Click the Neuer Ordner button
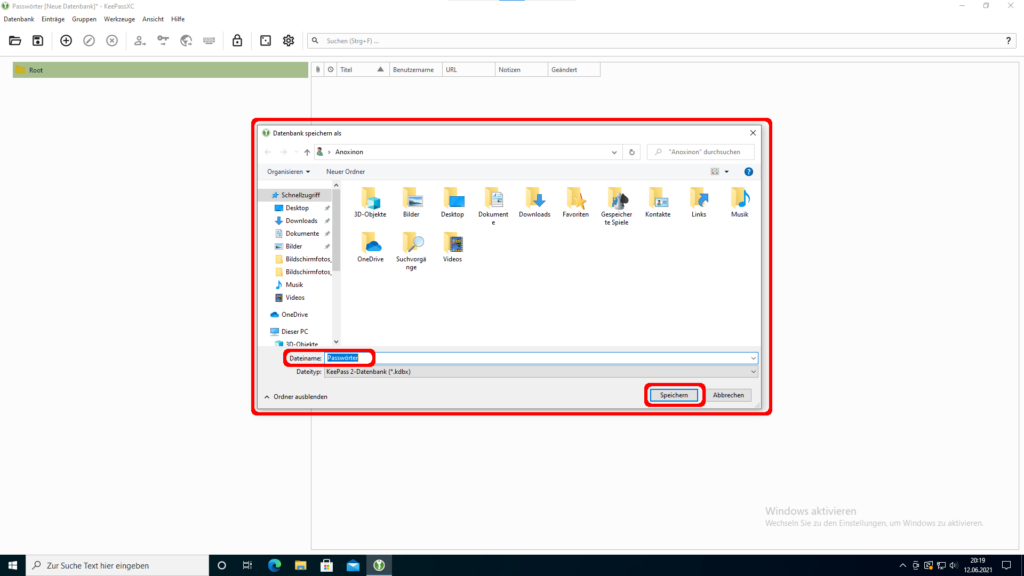The image size is (1024, 576). pyautogui.click(x=345, y=172)
